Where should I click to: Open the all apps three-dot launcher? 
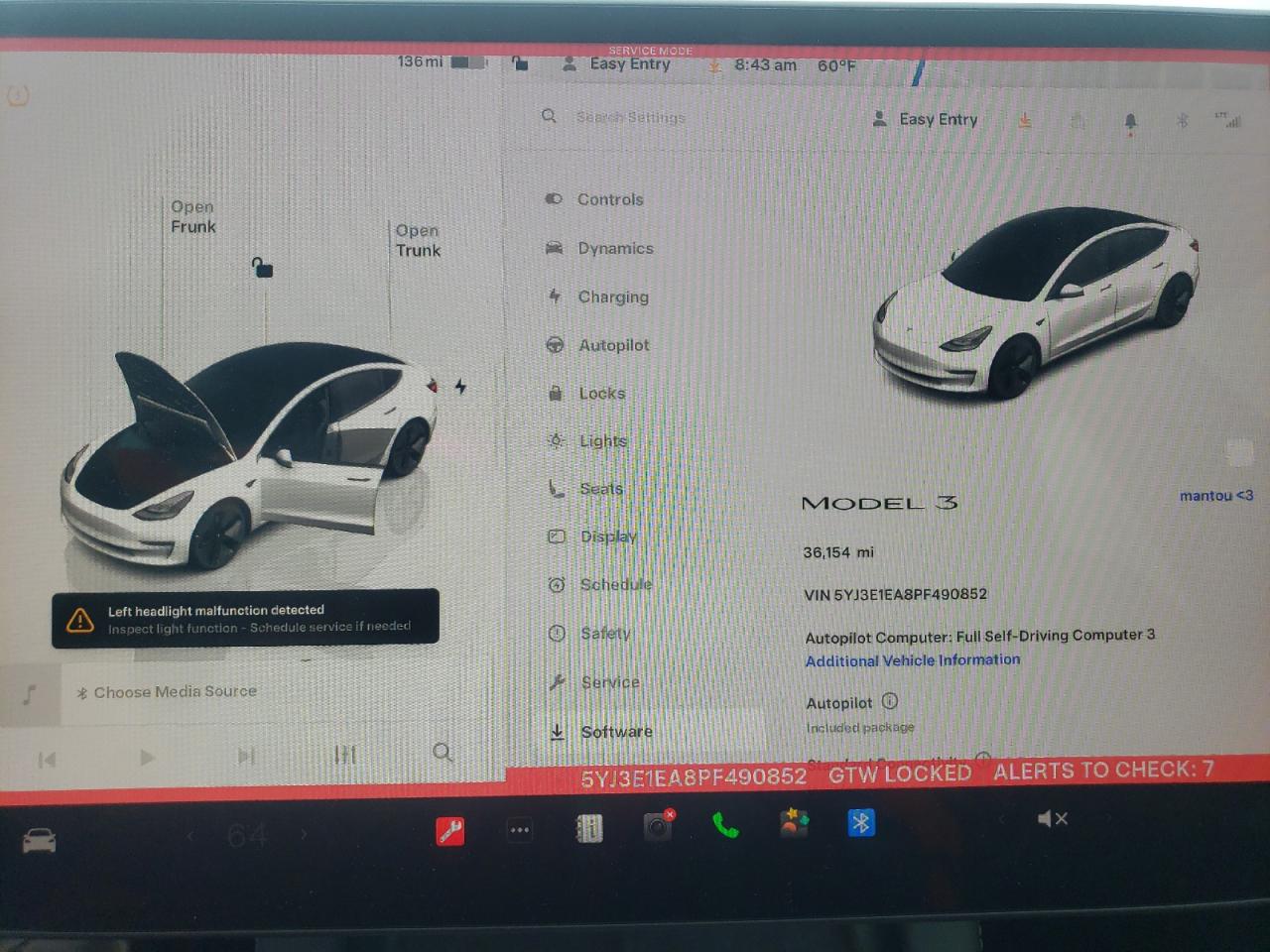click(520, 830)
